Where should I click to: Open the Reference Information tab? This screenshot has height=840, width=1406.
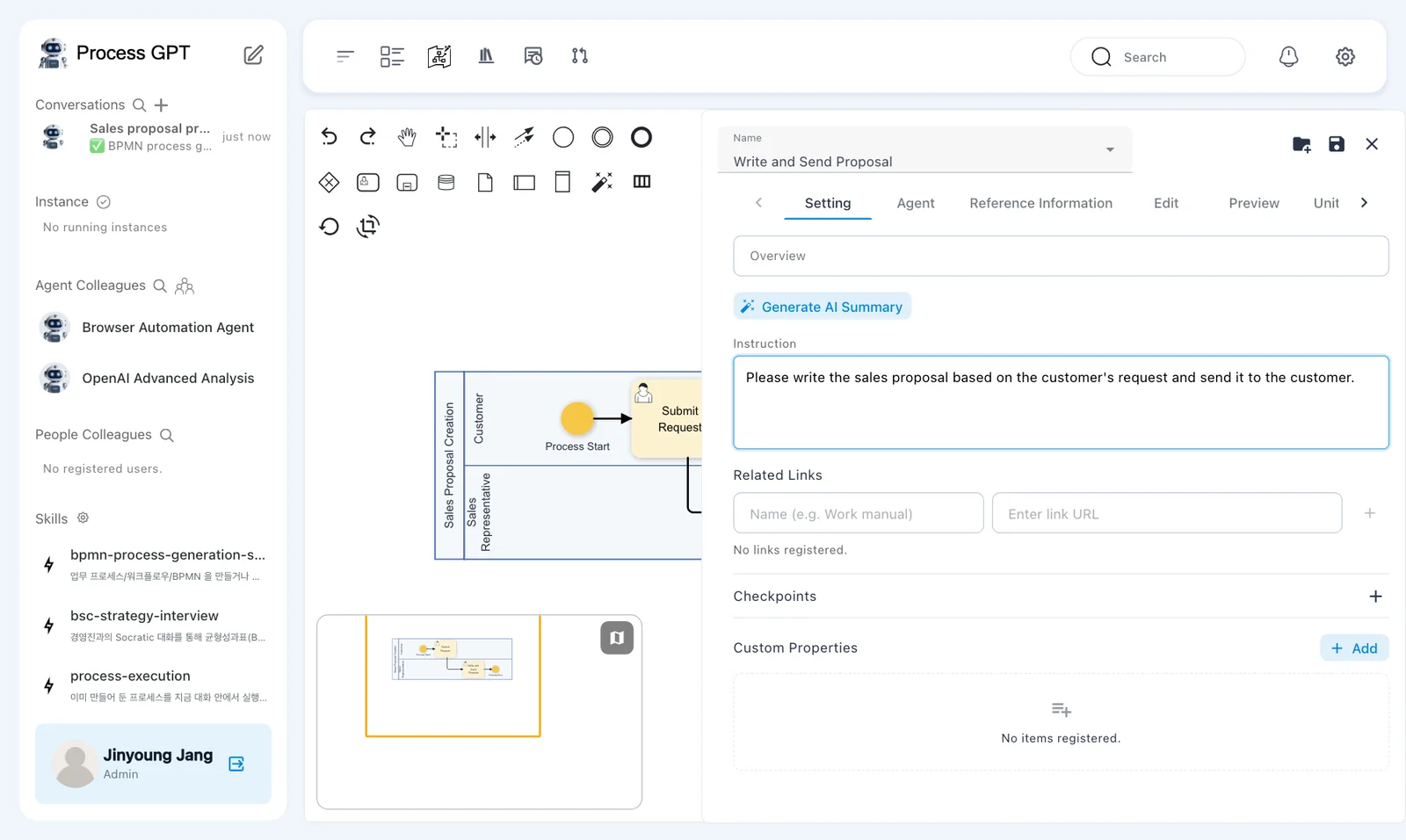(x=1040, y=203)
